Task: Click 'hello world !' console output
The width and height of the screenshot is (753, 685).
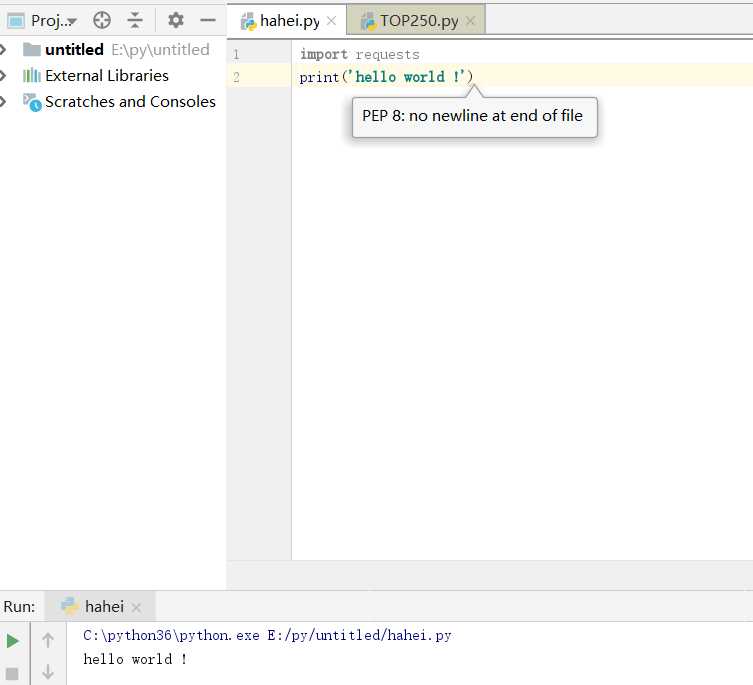Action: 135,659
